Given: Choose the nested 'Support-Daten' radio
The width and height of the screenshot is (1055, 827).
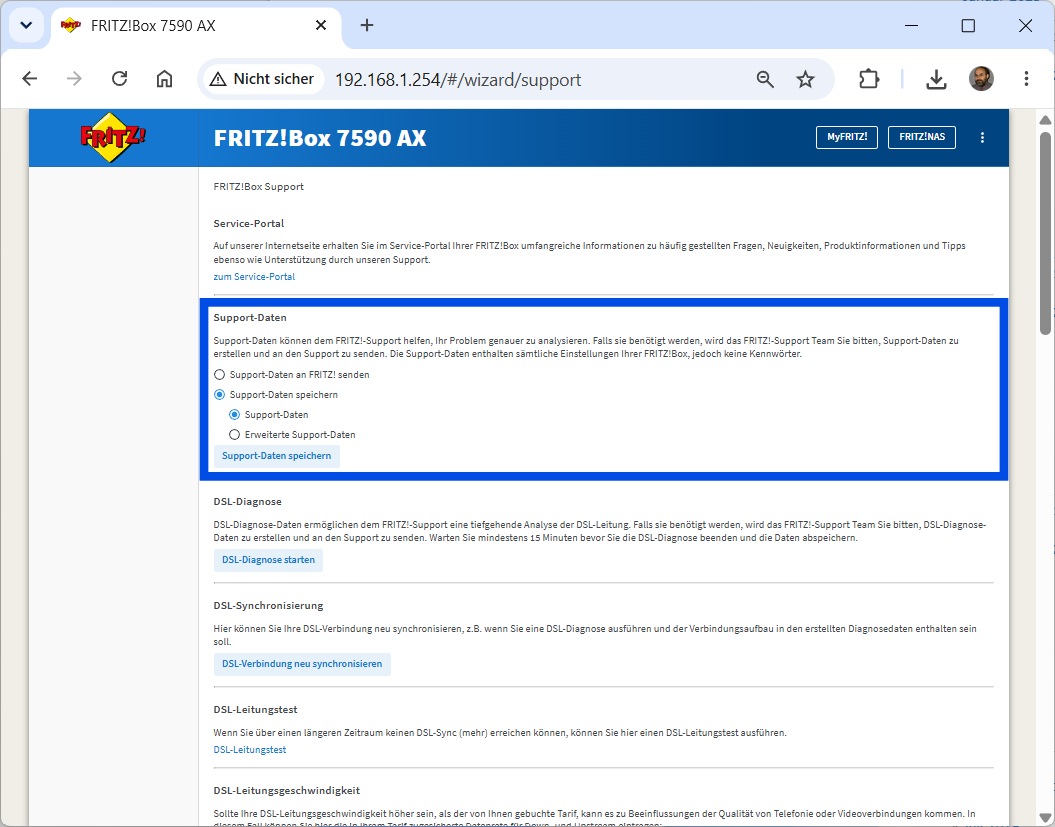Looking at the screenshot, I should point(234,415).
